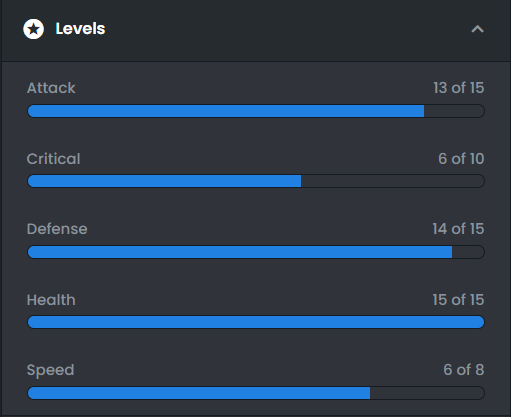Click the Health progress bar

pos(256,322)
